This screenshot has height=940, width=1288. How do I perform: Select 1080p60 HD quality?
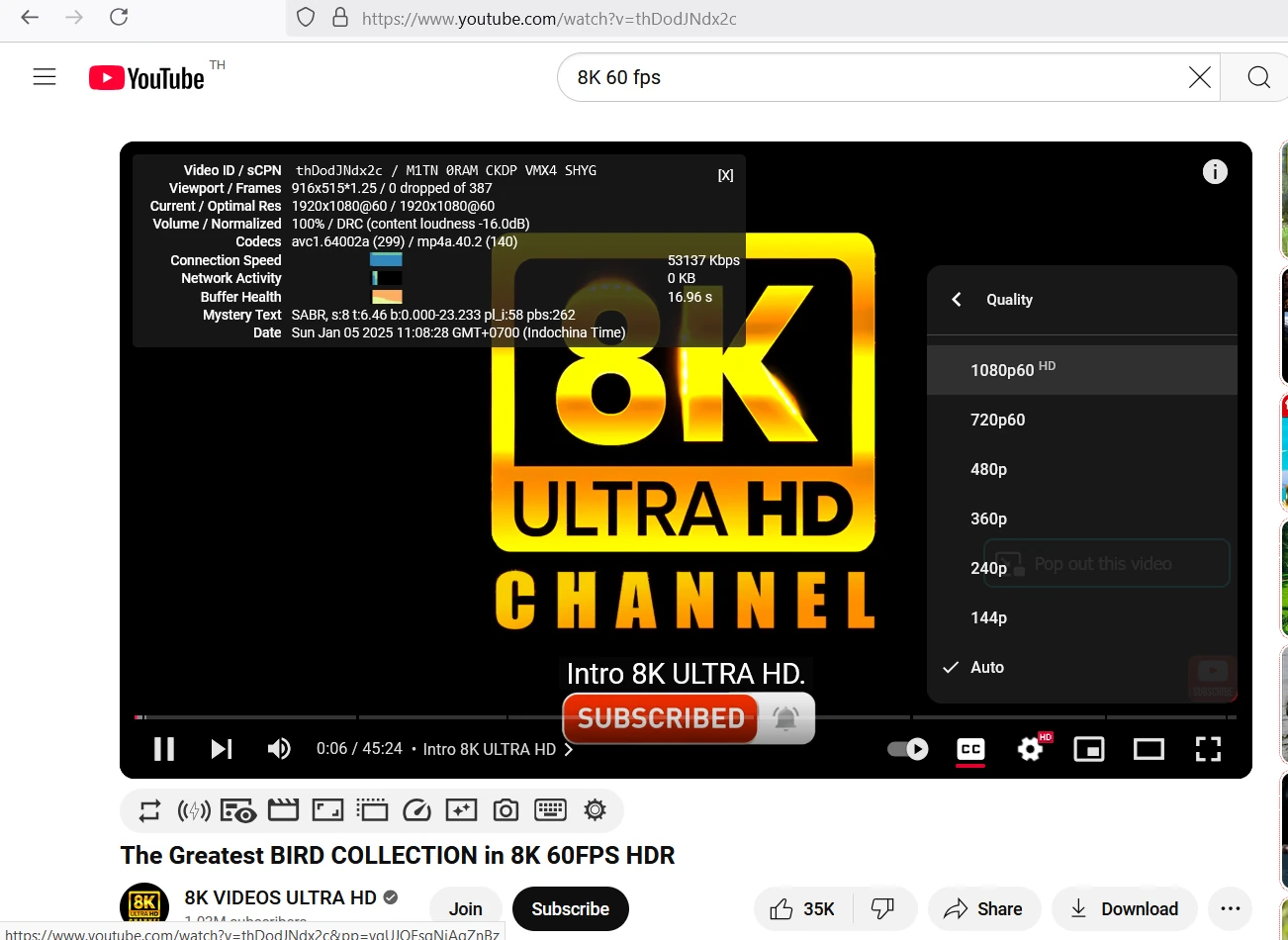(x=1082, y=370)
